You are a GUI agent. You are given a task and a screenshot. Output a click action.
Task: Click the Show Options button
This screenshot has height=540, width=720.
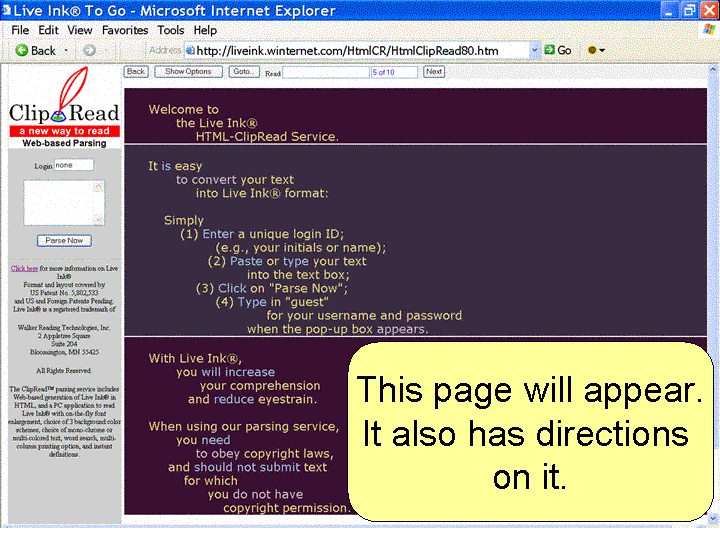(188, 72)
